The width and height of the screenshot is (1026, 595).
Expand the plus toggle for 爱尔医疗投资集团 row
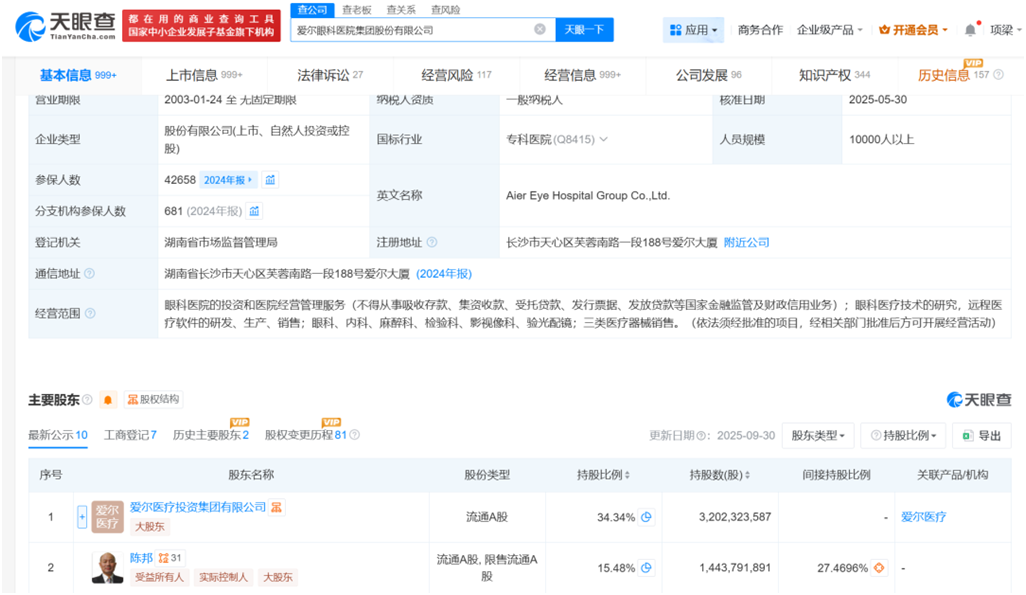(82, 517)
